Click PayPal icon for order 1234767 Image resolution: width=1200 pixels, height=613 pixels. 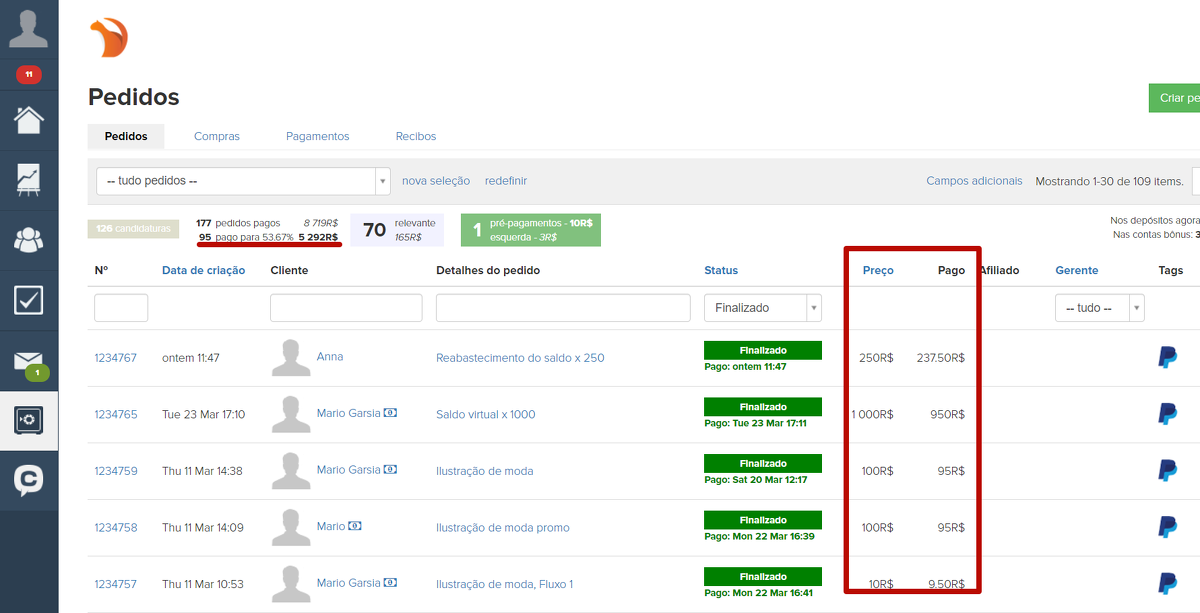coord(1167,357)
